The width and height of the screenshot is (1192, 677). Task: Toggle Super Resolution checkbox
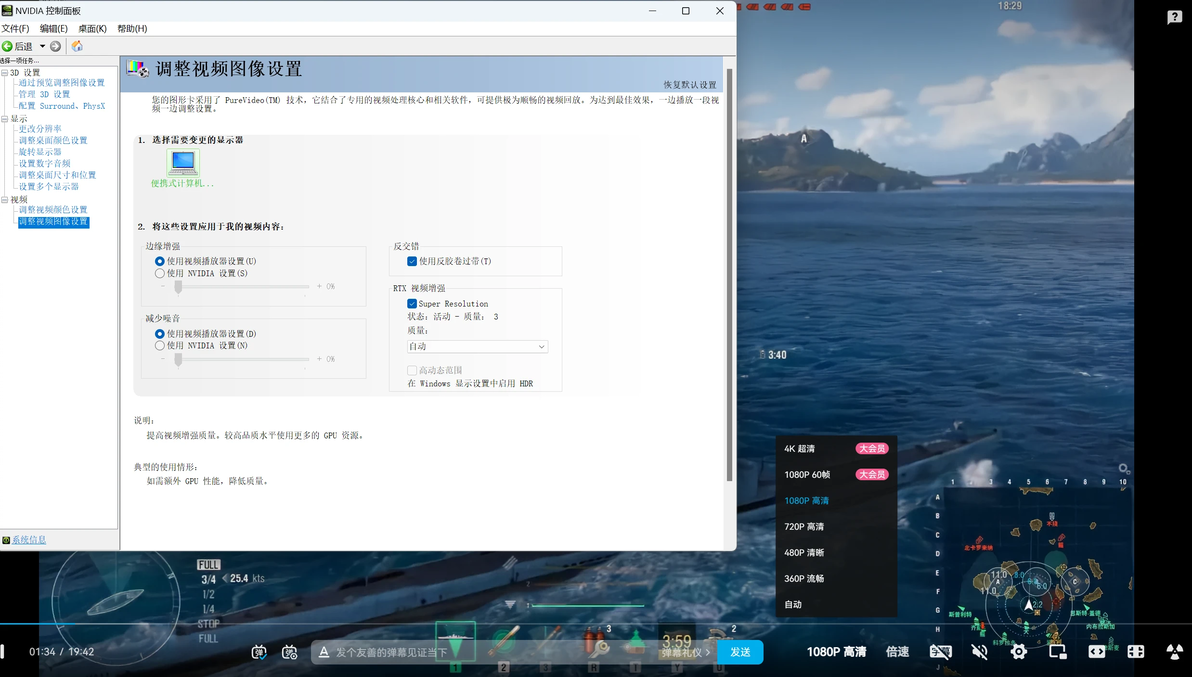tap(412, 304)
